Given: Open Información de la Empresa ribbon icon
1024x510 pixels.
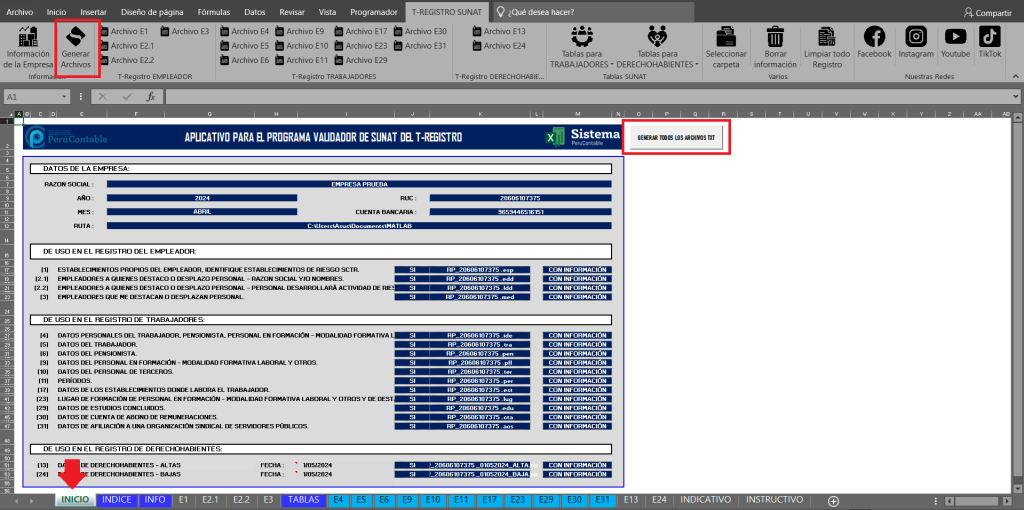Looking at the screenshot, I should (x=27, y=47).
